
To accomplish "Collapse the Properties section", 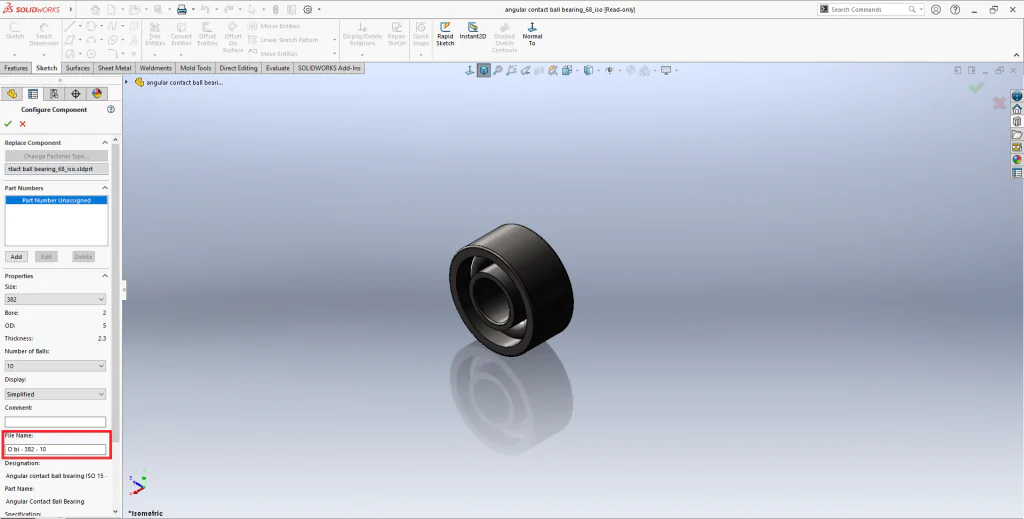I will click(104, 276).
